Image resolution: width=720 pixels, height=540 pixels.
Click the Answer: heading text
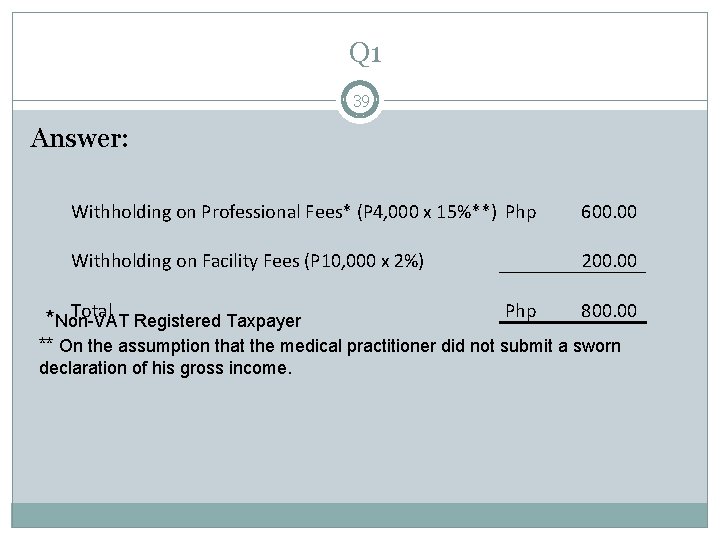coord(79,138)
